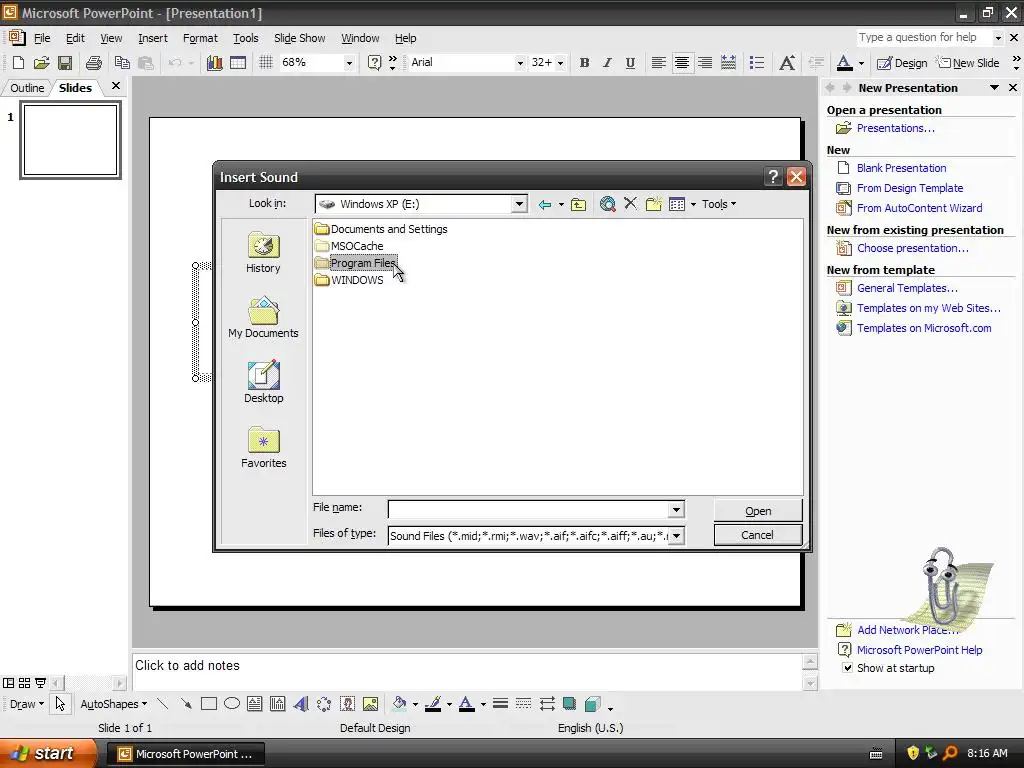Toggle the Show at startup checkbox
Screen dimensions: 1024x768
pyautogui.click(x=847, y=668)
